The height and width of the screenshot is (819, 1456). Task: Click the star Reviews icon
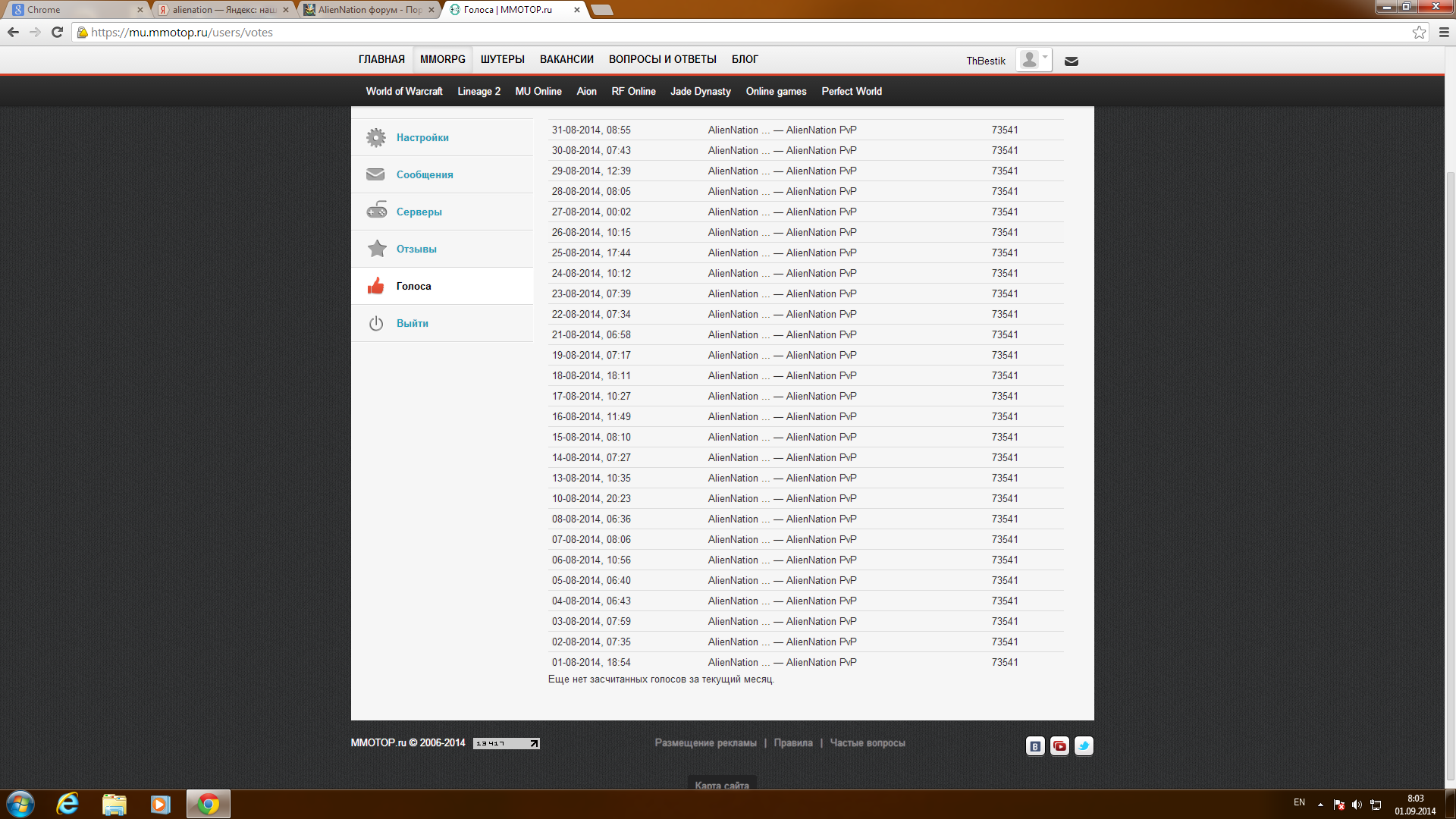pos(376,249)
